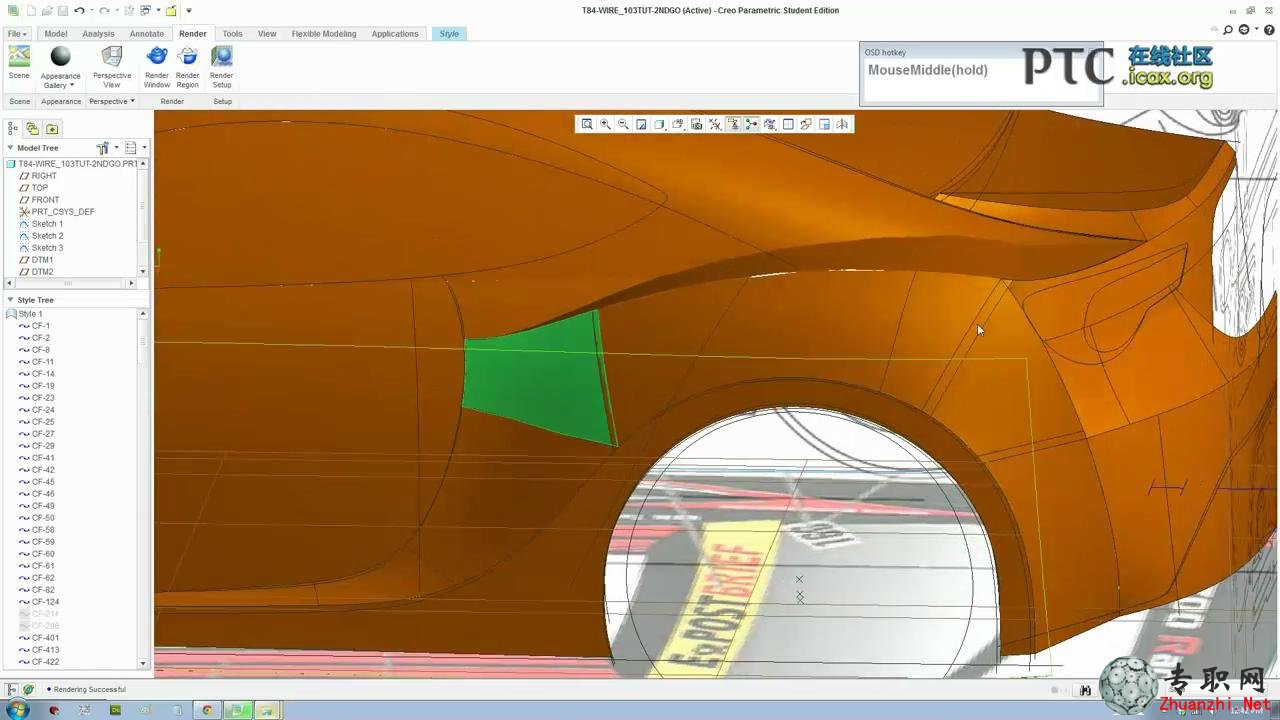This screenshot has width=1280, height=720.
Task: Toggle the Annotation Display icon
Action: (x=733, y=124)
